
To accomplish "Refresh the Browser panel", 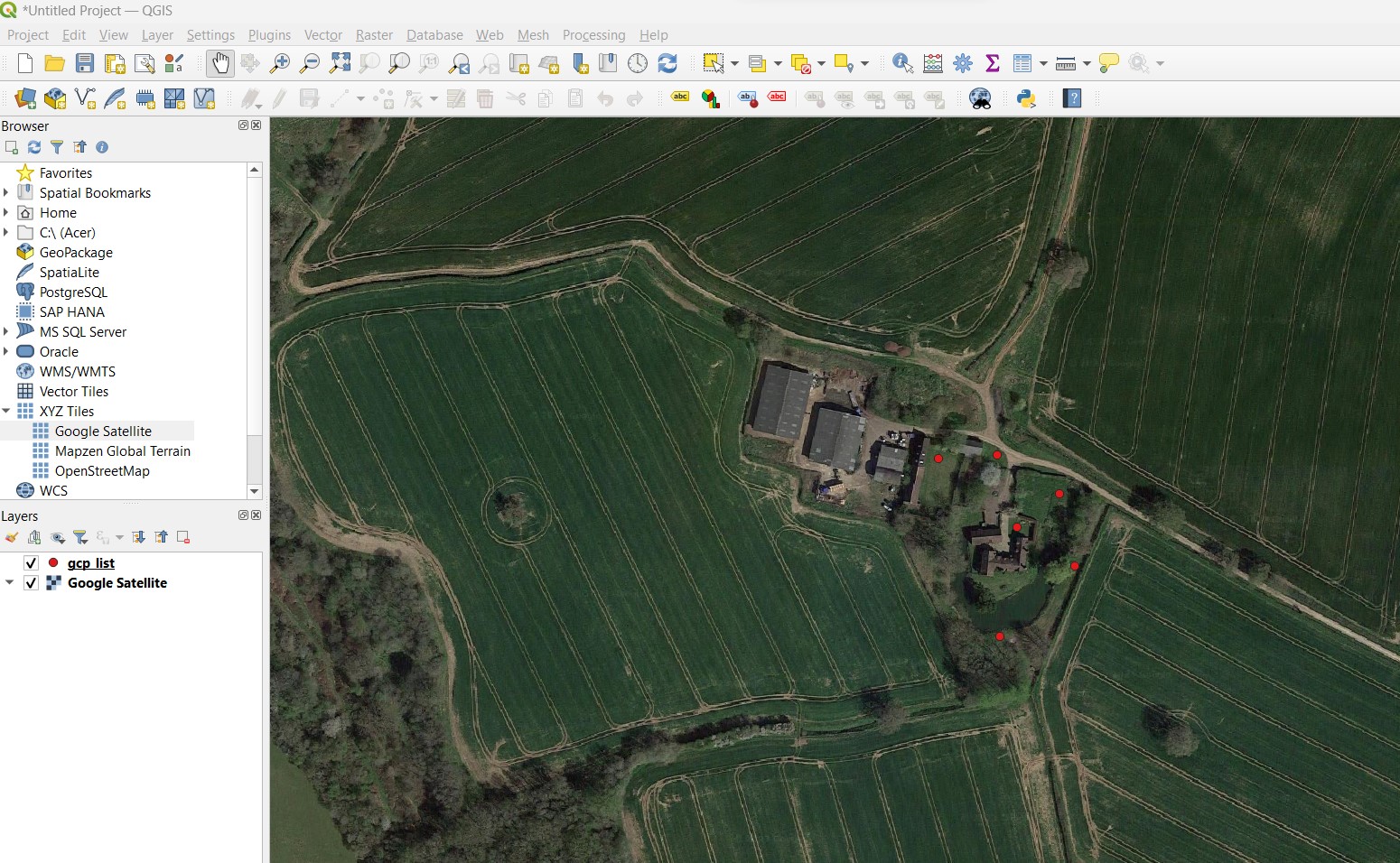I will point(34,147).
